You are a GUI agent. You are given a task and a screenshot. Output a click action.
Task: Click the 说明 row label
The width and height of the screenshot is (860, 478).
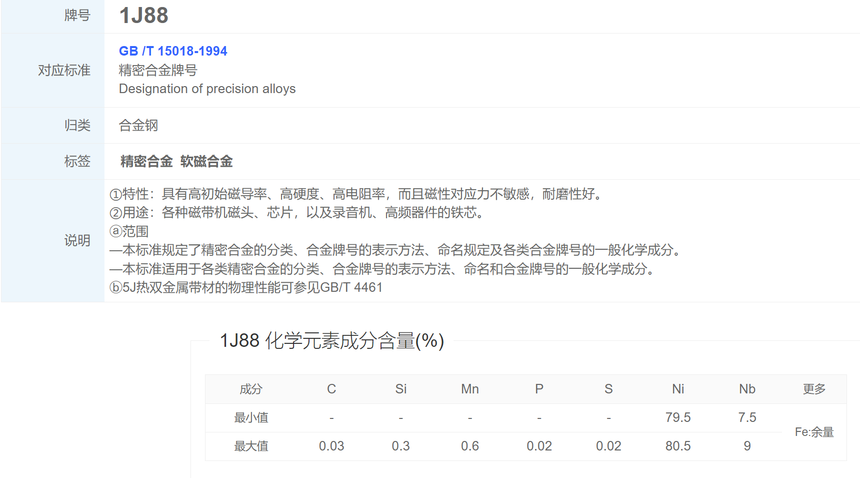point(77,240)
